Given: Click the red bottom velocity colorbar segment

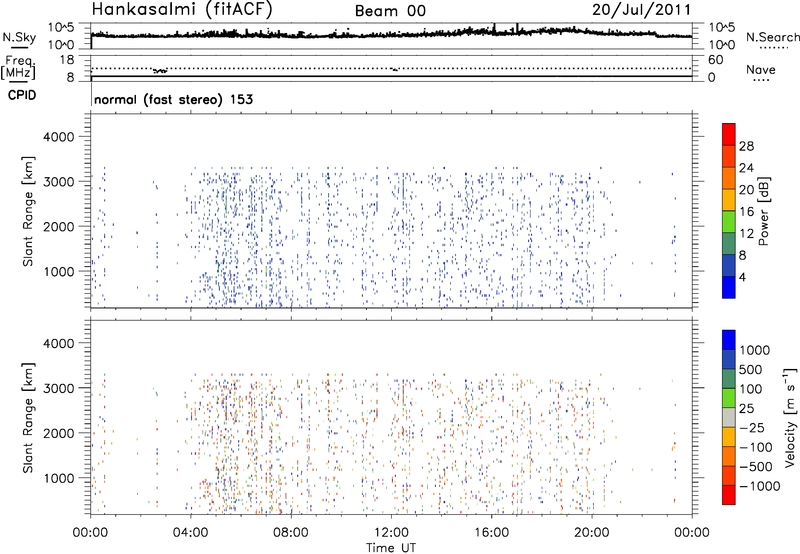Looking at the screenshot, I should (729, 495).
